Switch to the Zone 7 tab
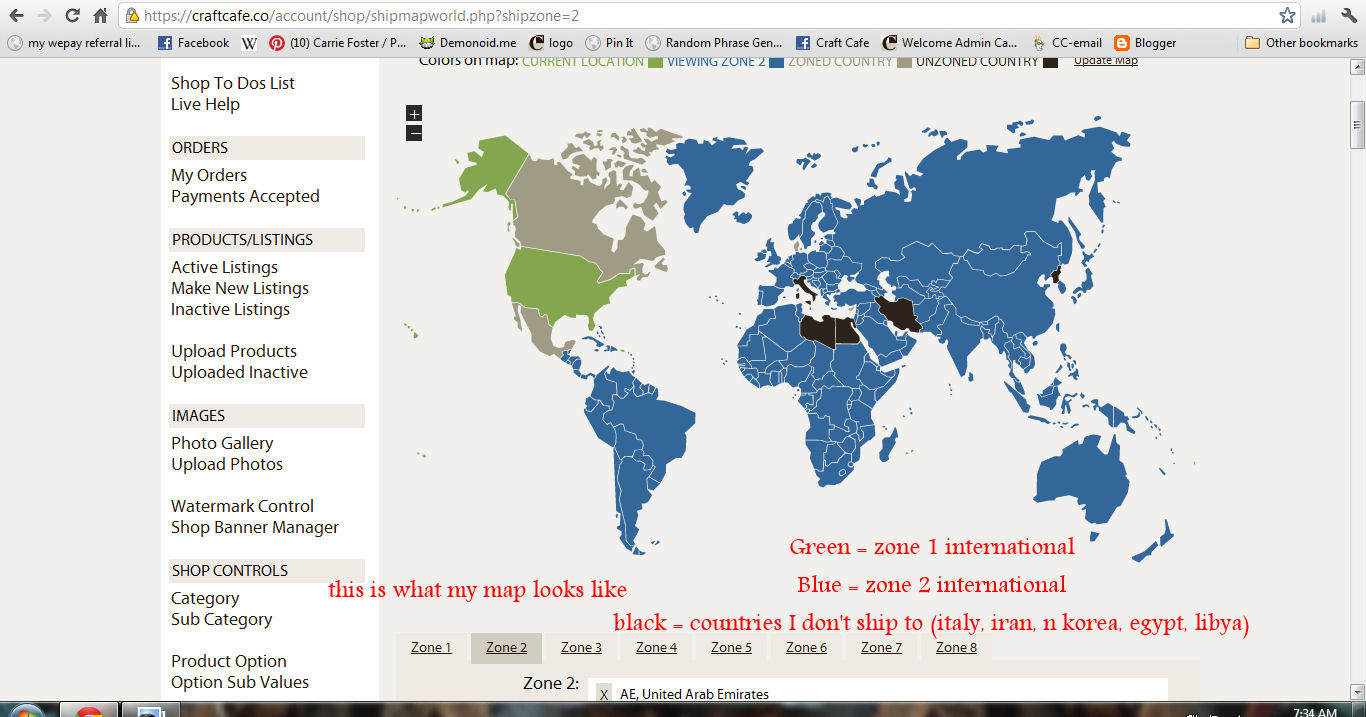The width and height of the screenshot is (1366, 717). pos(881,647)
